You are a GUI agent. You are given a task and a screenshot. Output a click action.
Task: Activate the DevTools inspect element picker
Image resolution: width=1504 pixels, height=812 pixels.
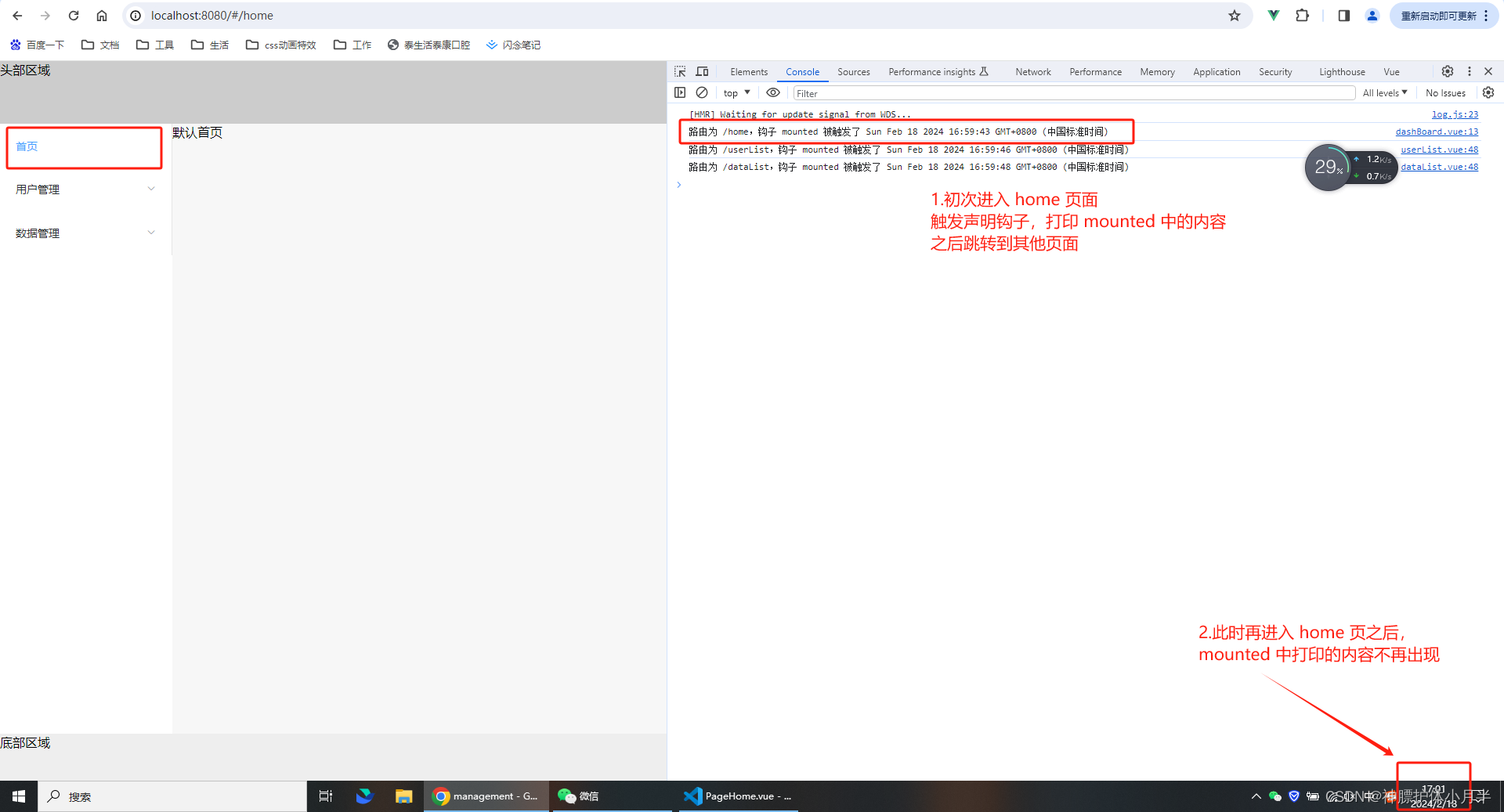pyautogui.click(x=680, y=71)
